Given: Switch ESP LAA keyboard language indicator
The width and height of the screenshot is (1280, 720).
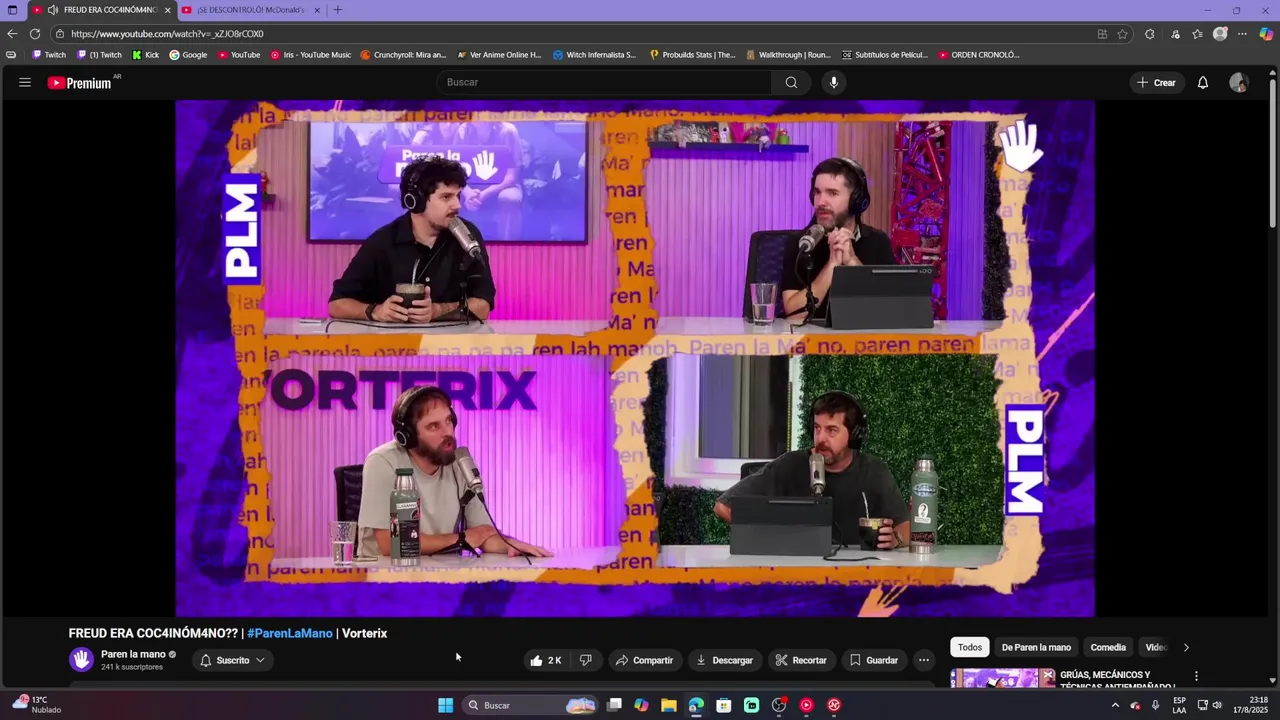Looking at the screenshot, I should coord(1180,705).
